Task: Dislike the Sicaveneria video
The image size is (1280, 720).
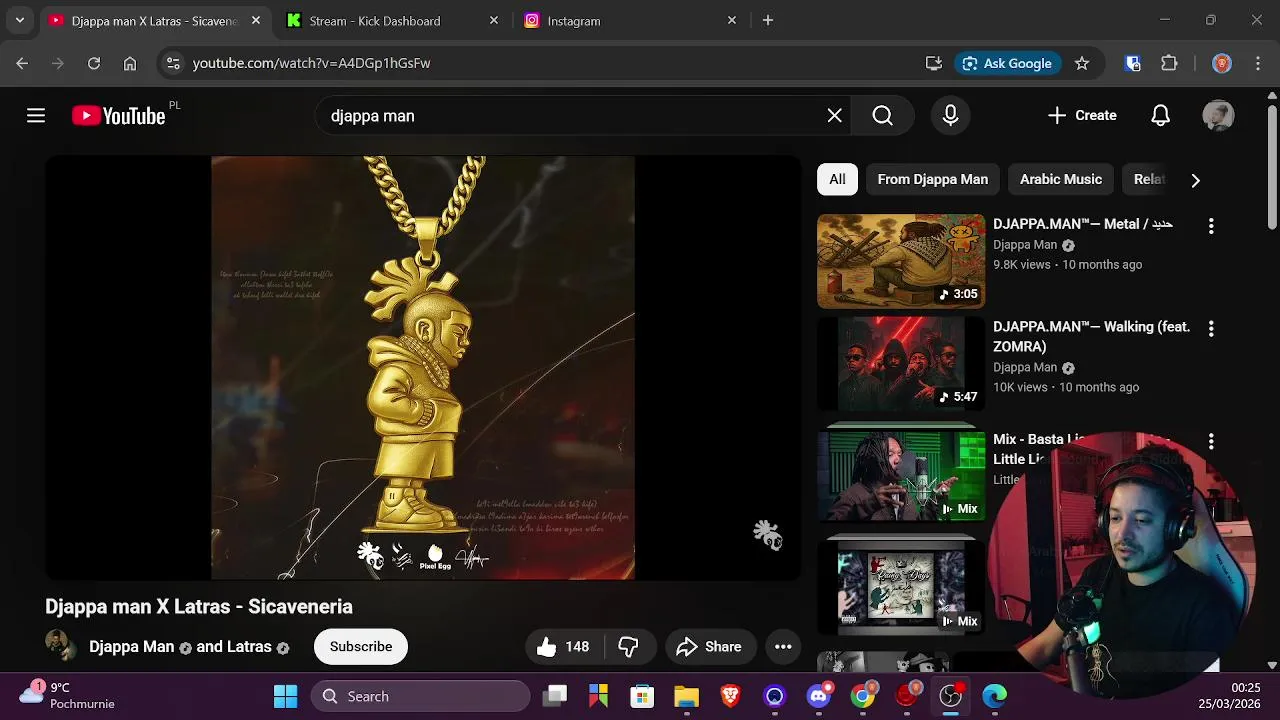Action: (x=628, y=647)
